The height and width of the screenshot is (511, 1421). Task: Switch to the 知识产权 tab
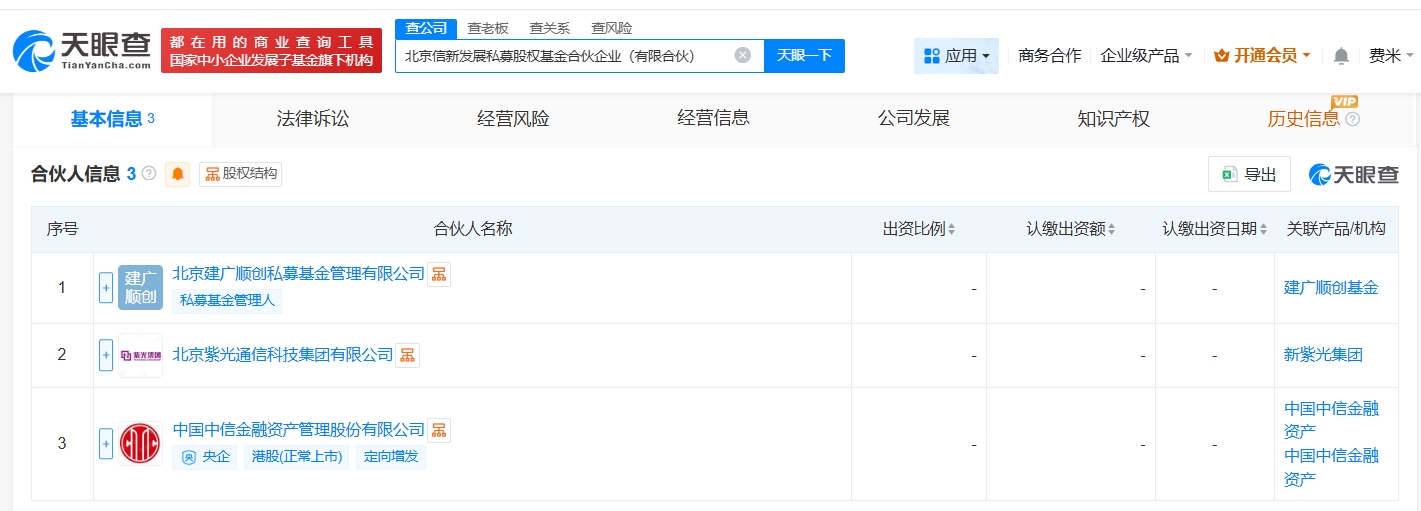click(x=1113, y=119)
